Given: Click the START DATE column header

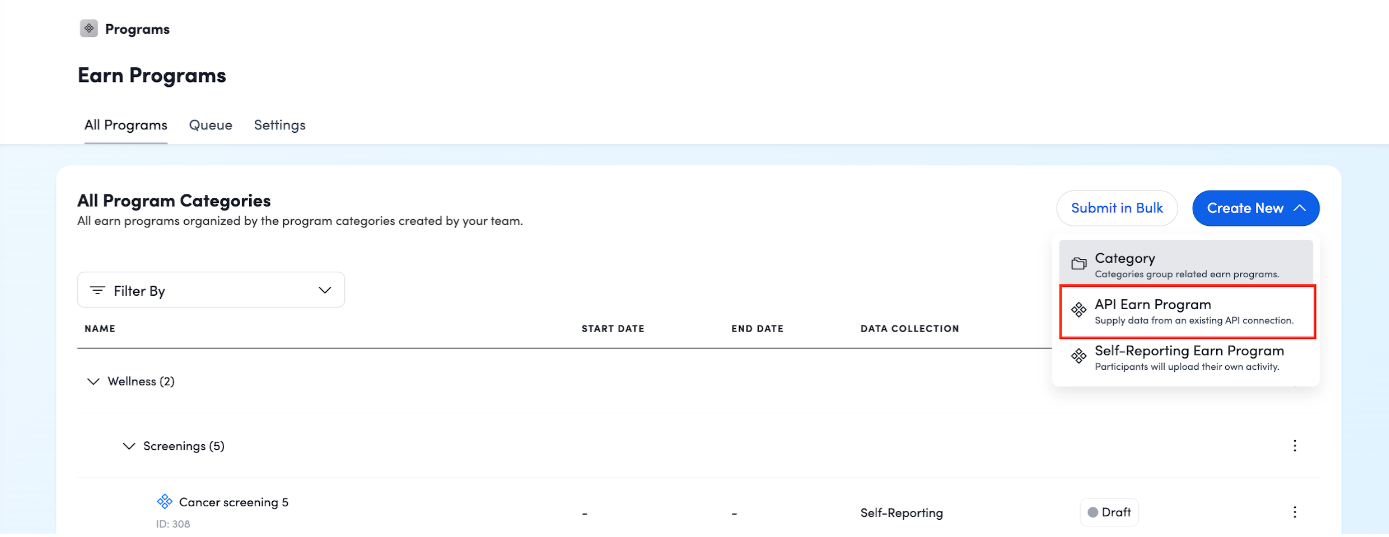Looking at the screenshot, I should click(x=612, y=329).
